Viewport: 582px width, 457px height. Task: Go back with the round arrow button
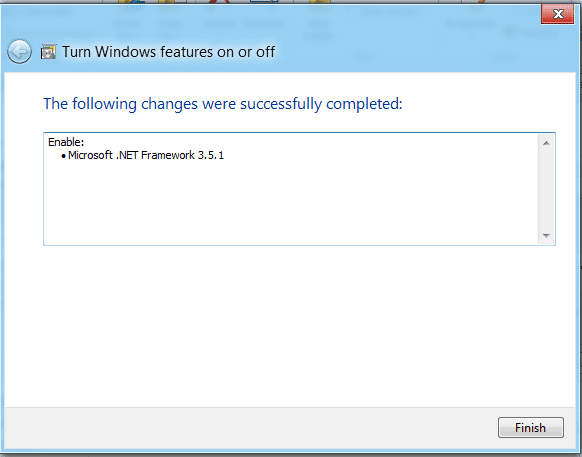(x=19, y=52)
